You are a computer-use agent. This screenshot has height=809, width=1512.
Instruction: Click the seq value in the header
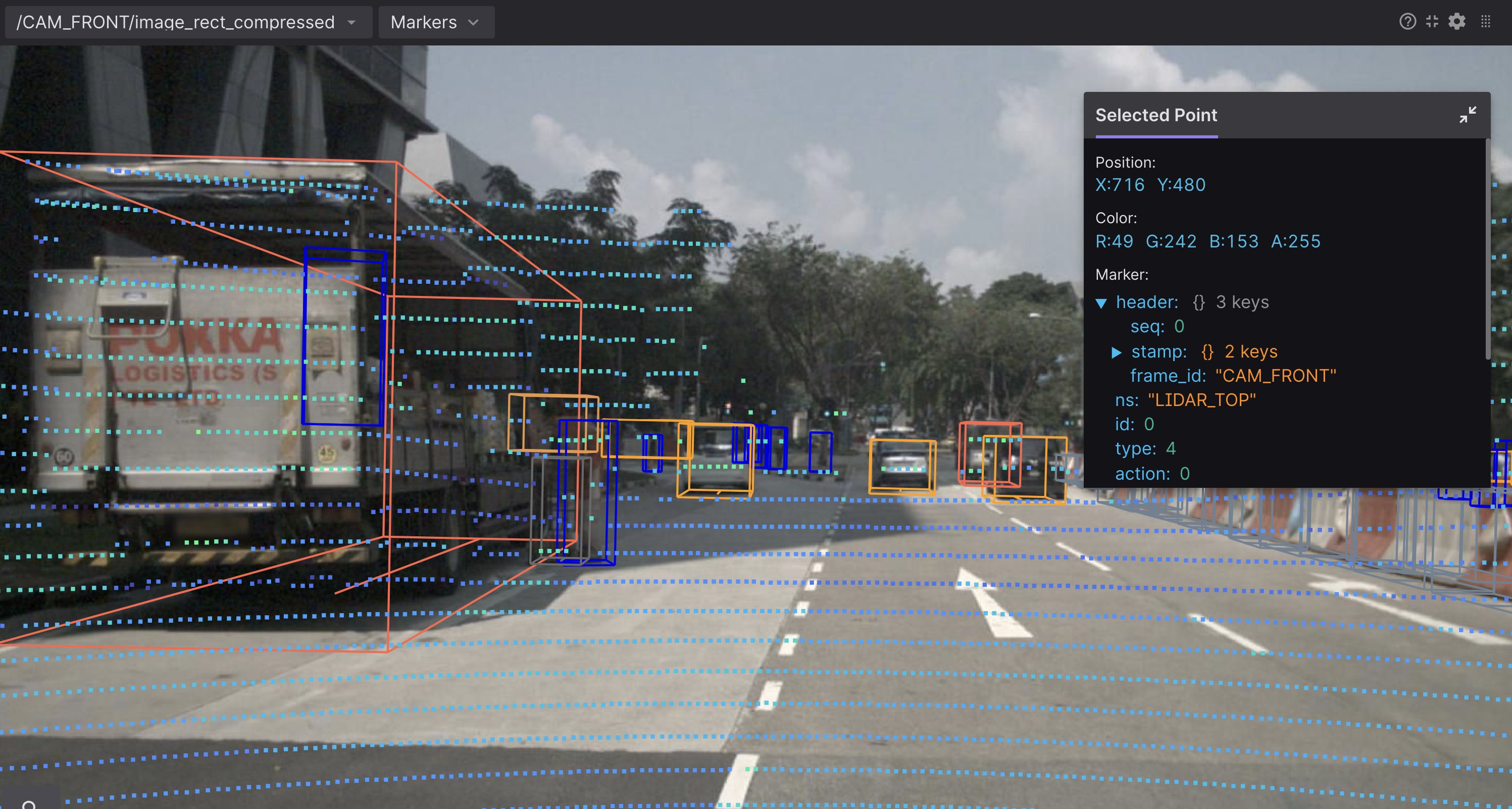click(1178, 326)
